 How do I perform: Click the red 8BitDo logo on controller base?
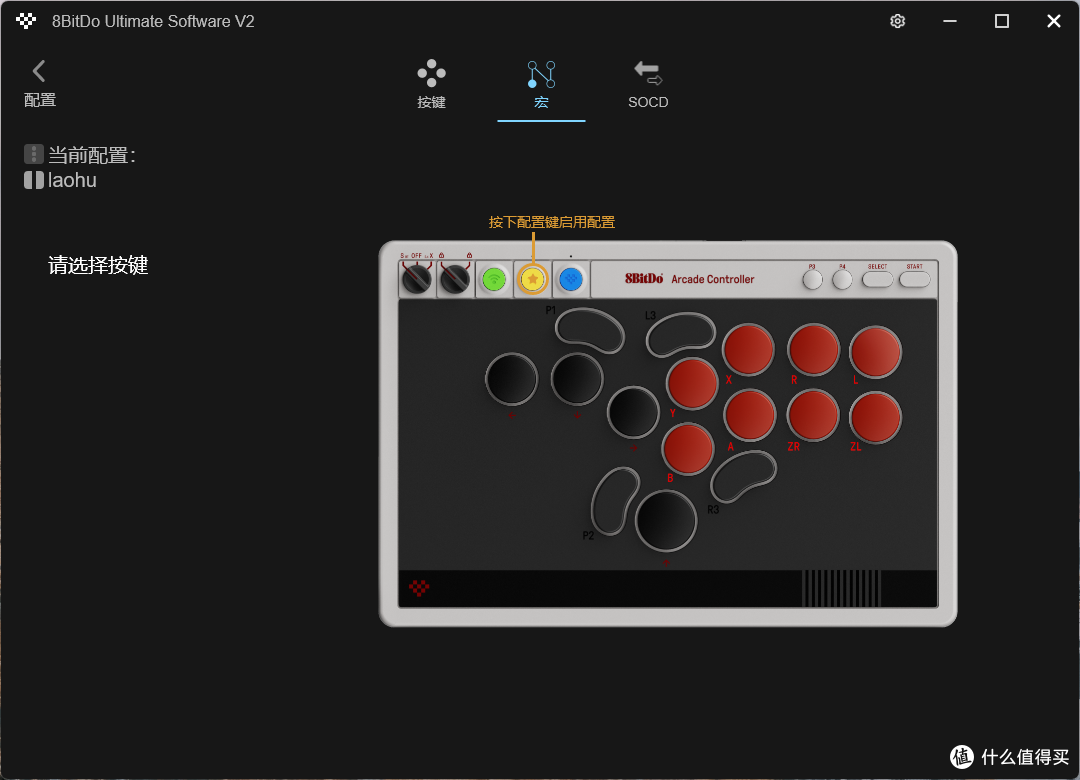(419, 588)
